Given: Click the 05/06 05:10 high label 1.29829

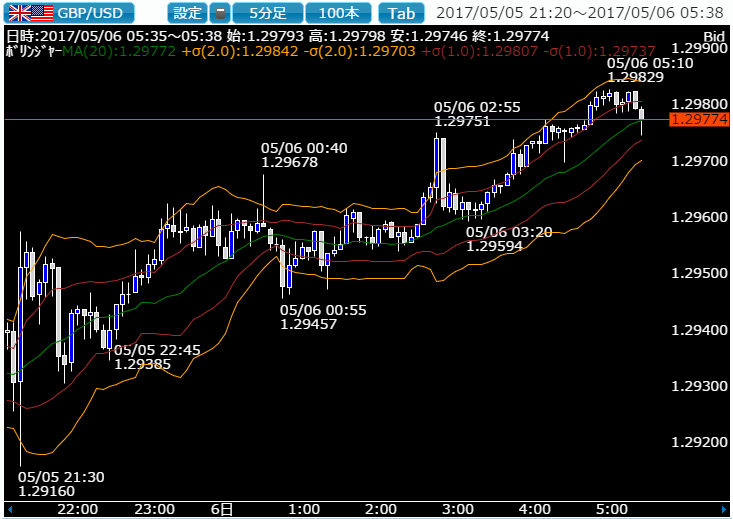Looking at the screenshot, I should (x=650, y=70).
